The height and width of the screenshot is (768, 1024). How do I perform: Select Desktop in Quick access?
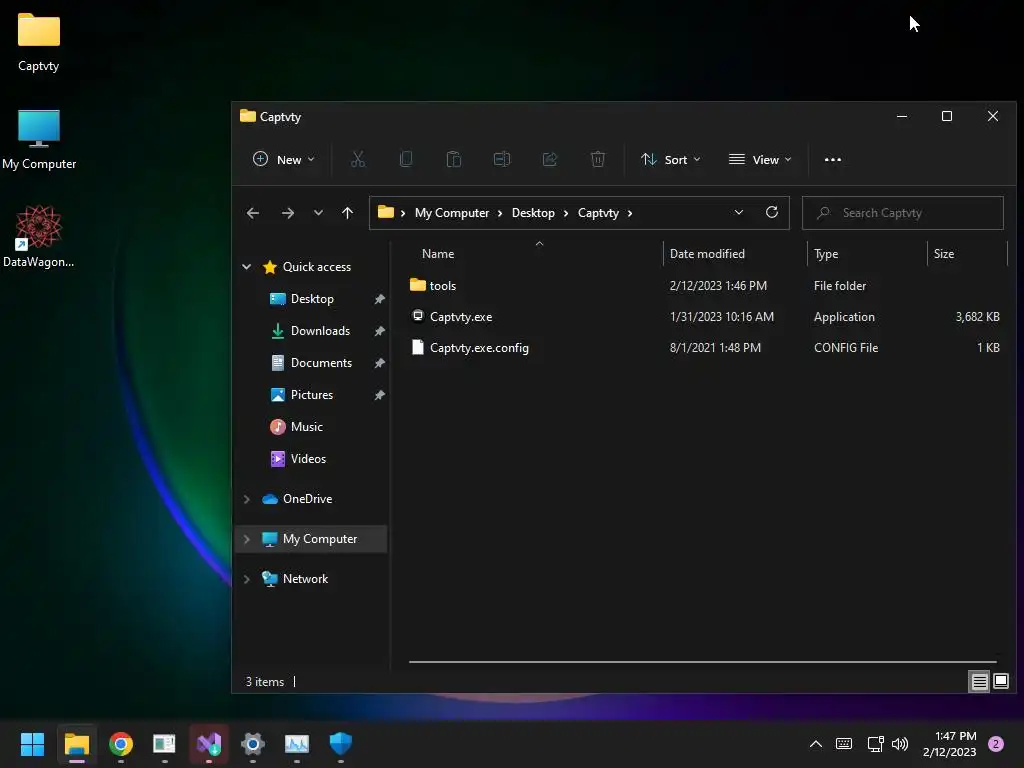[311, 298]
